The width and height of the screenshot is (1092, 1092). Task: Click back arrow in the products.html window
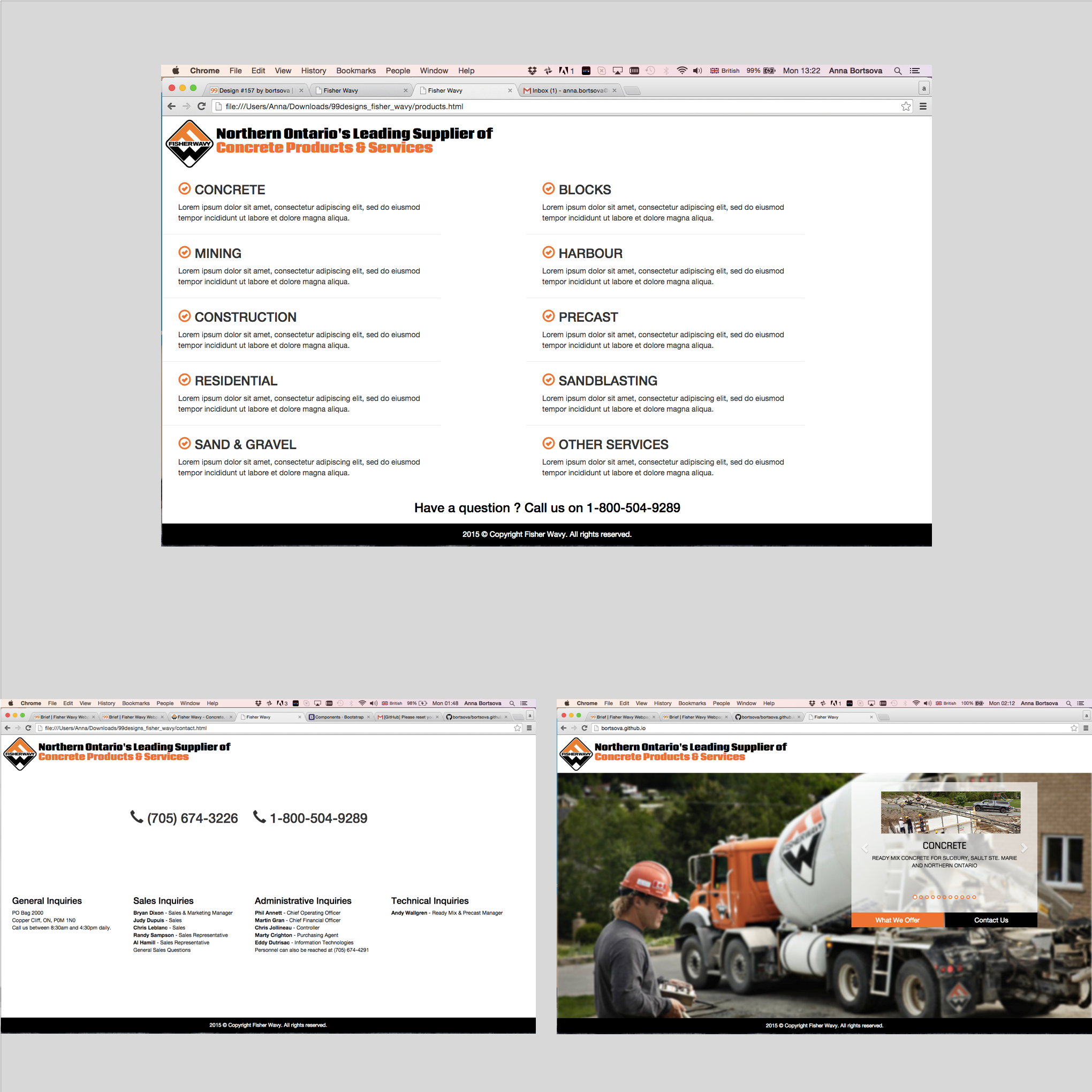point(172,107)
